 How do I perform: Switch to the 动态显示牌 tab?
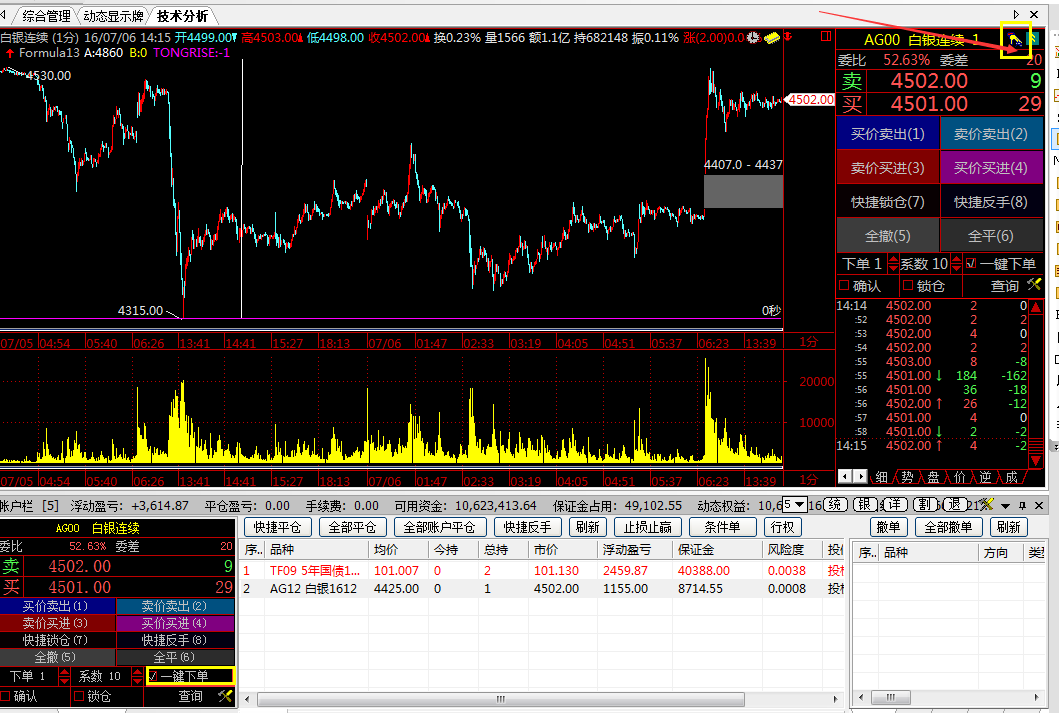pyautogui.click(x=112, y=16)
